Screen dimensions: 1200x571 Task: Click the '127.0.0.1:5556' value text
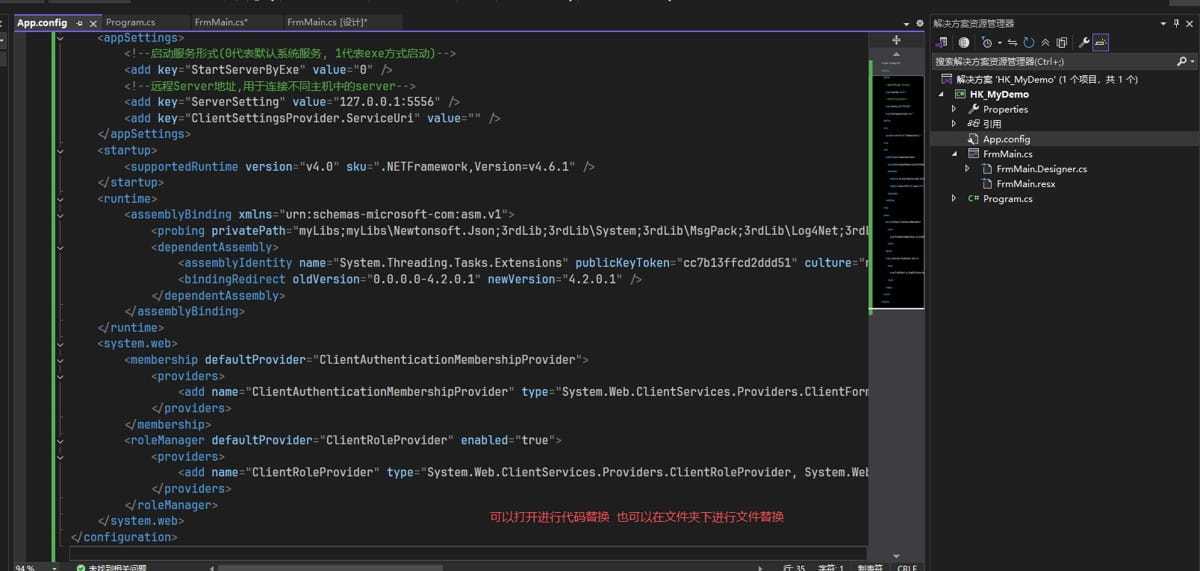tap(386, 102)
